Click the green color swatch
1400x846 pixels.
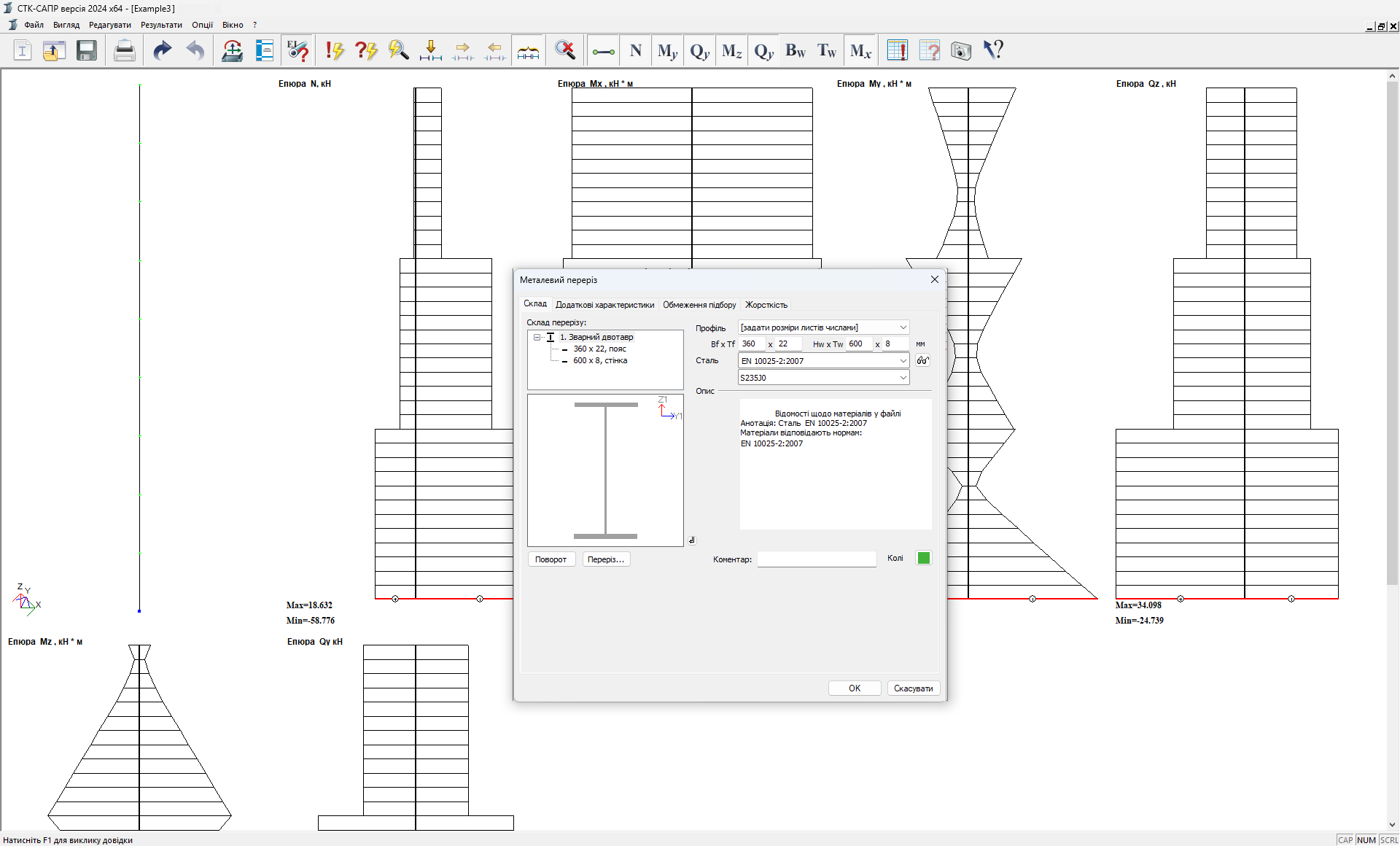pos(923,558)
